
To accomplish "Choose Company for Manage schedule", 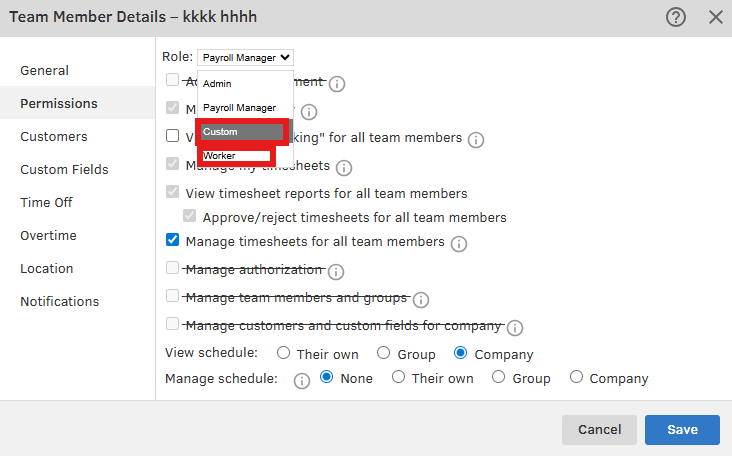I will point(576,378).
